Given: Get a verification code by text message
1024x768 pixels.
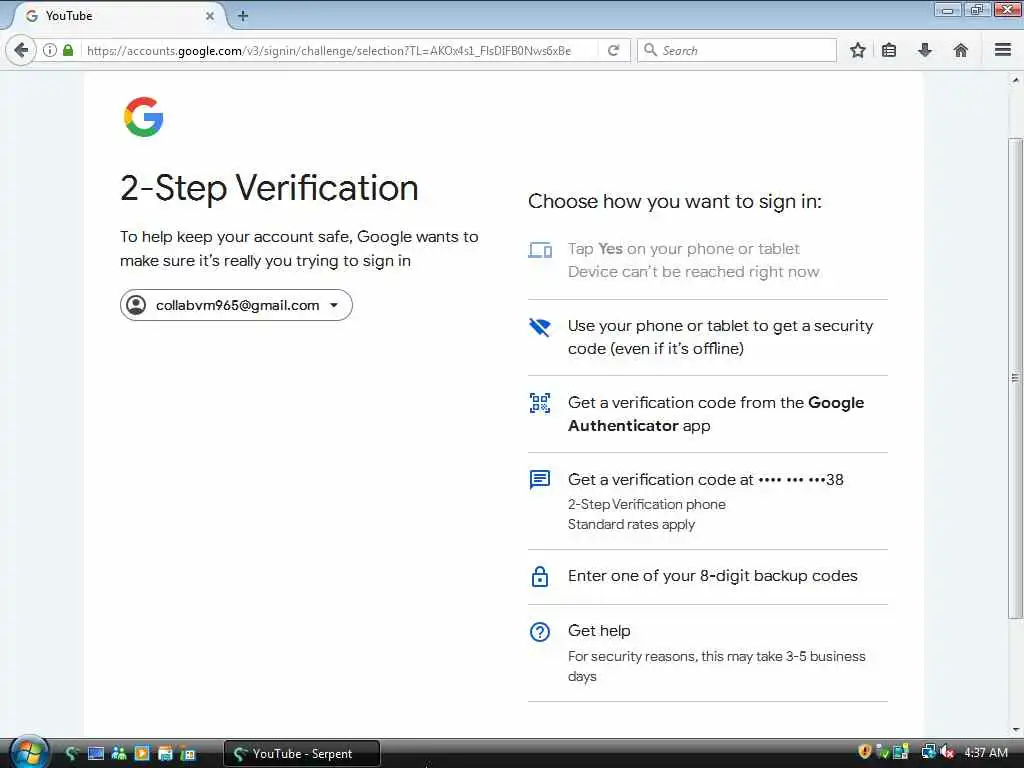Looking at the screenshot, I should (x=708, y=501).
